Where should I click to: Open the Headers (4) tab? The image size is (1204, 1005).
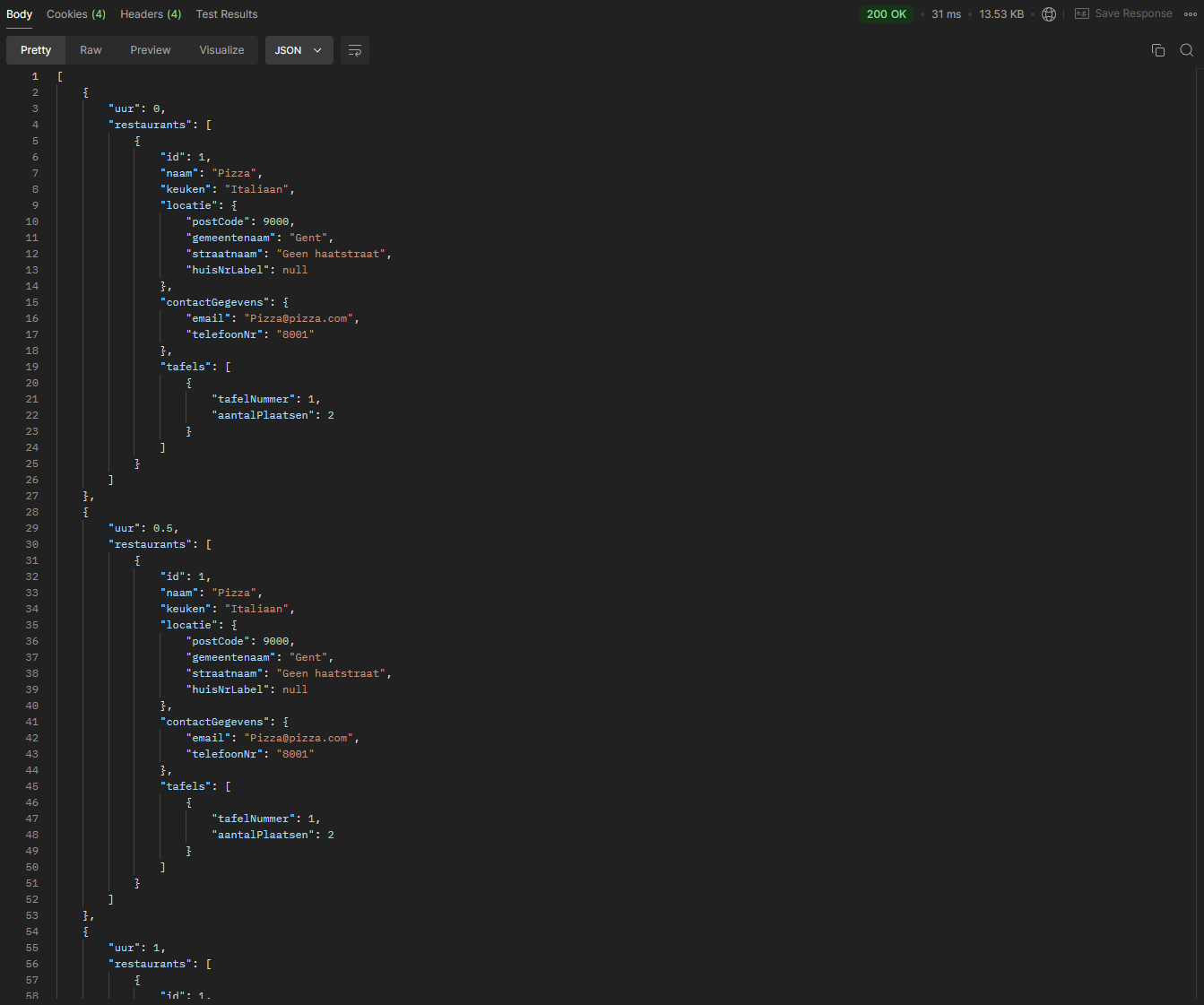[x=151, y=14]
